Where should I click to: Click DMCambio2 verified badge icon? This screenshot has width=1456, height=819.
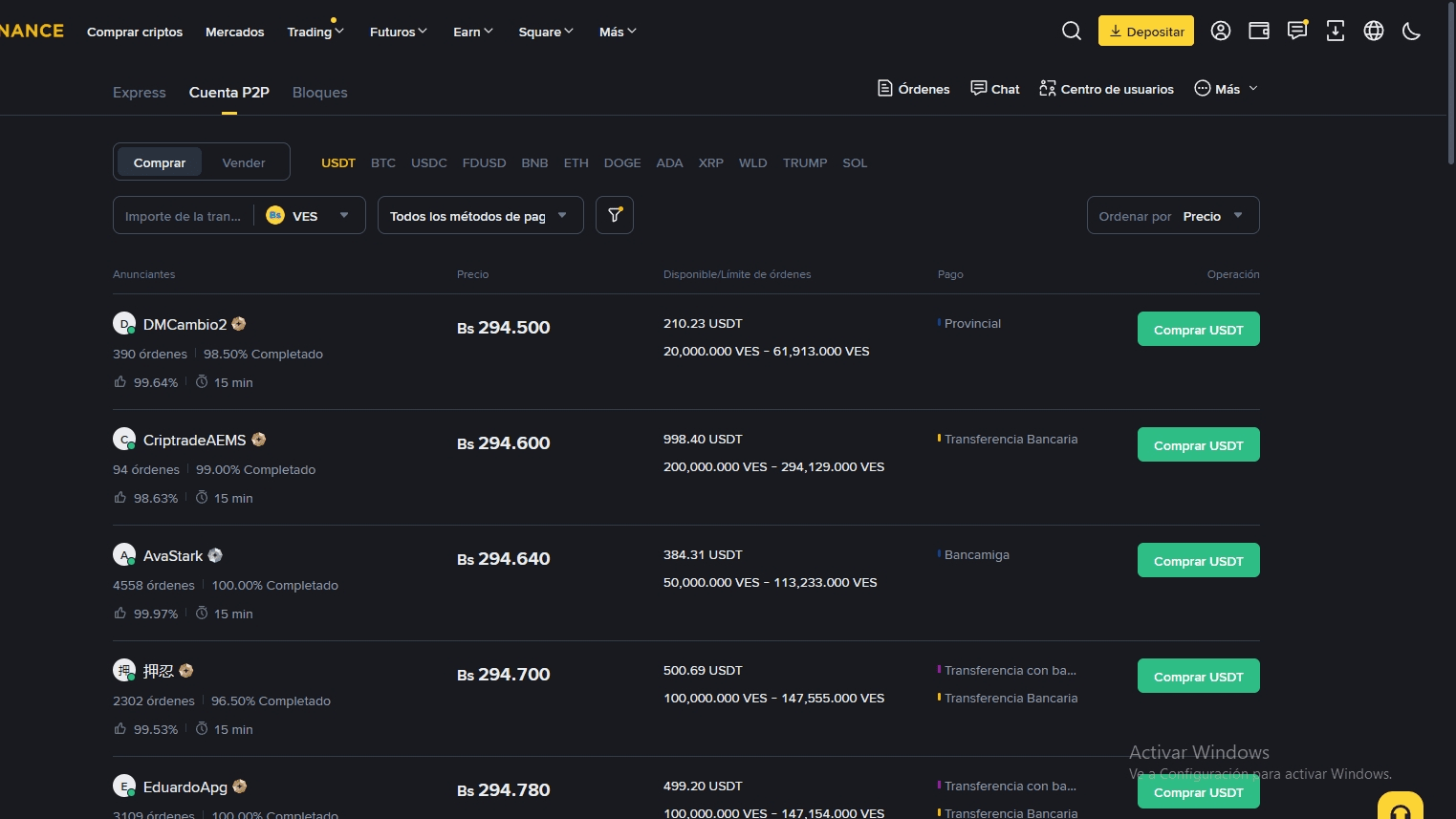click(x=239, y=324)
